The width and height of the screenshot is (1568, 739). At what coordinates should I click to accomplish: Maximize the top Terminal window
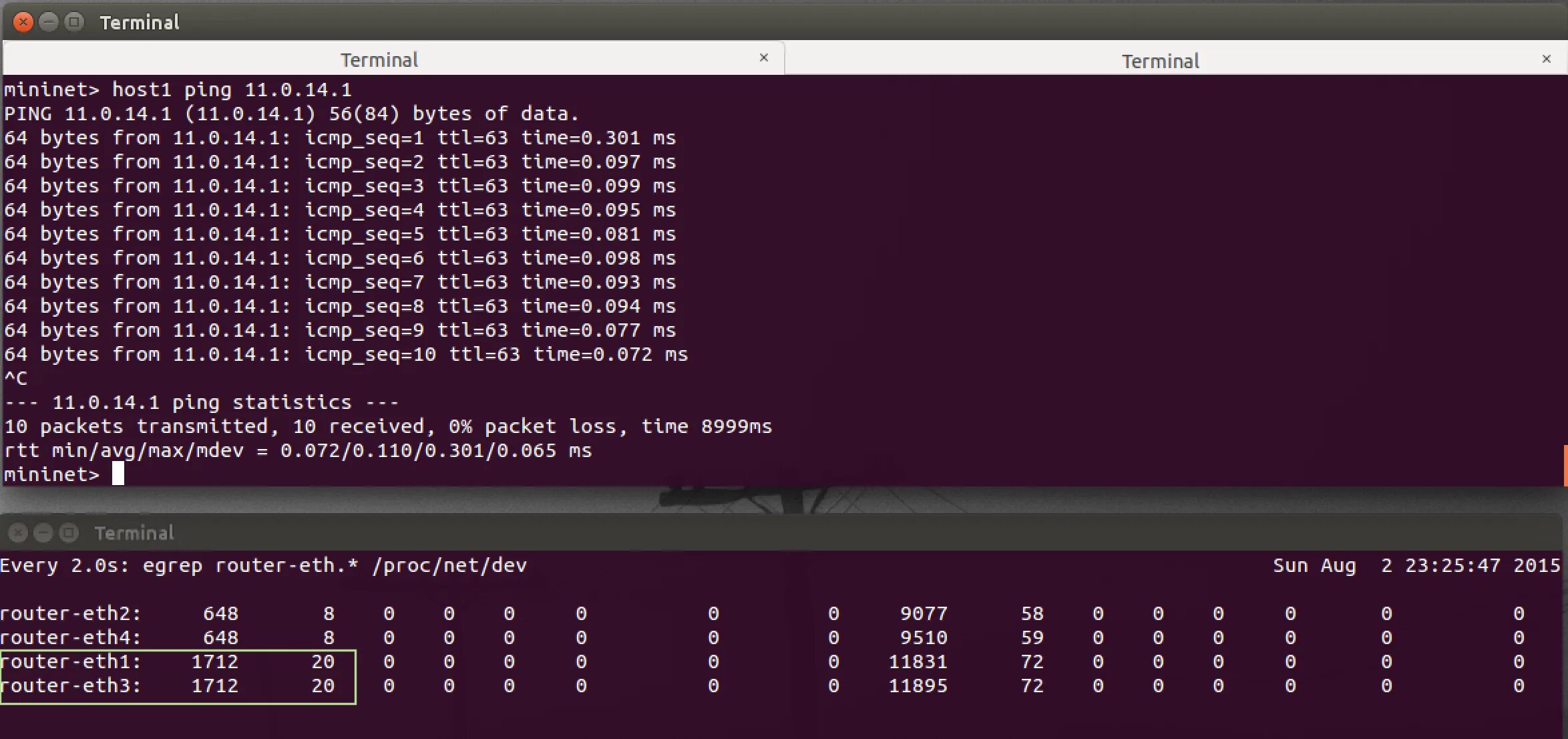(74, 22)
